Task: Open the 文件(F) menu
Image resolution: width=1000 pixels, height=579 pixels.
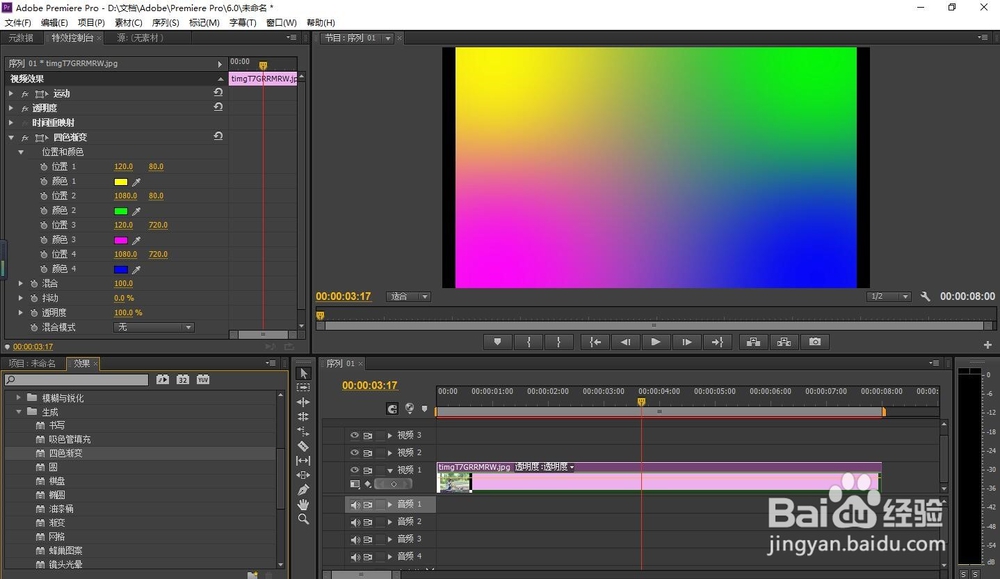Action: [18, 22]
